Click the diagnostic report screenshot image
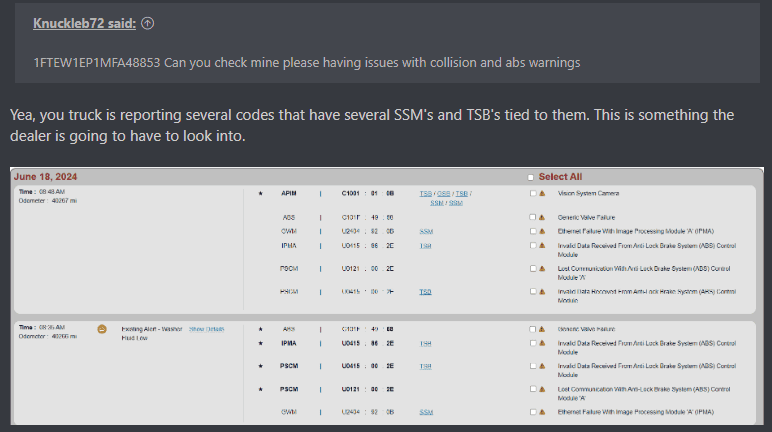The image size is (772, 432). (x=386, y=298)
